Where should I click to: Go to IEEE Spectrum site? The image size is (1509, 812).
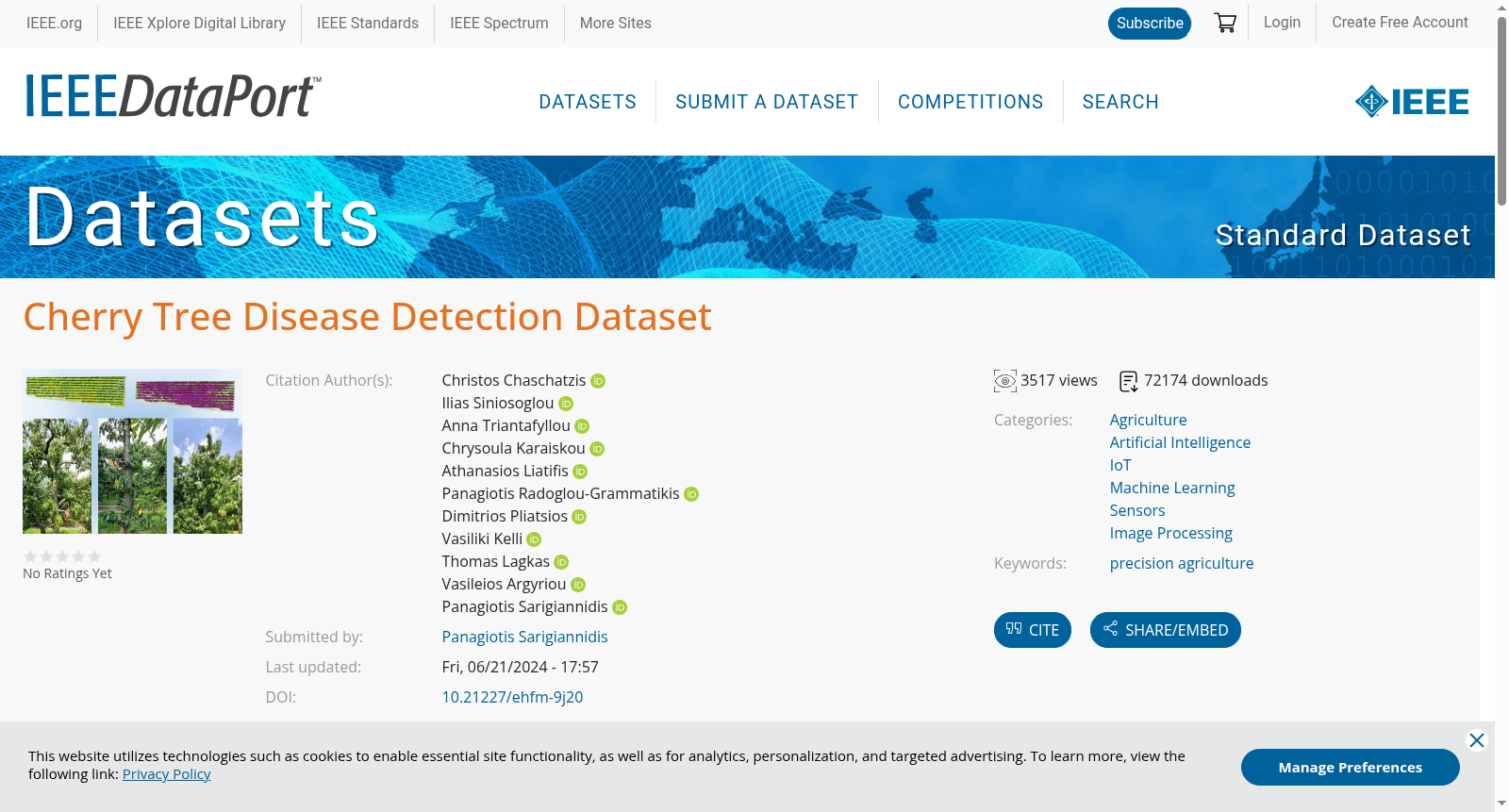[x=499, y=23]
